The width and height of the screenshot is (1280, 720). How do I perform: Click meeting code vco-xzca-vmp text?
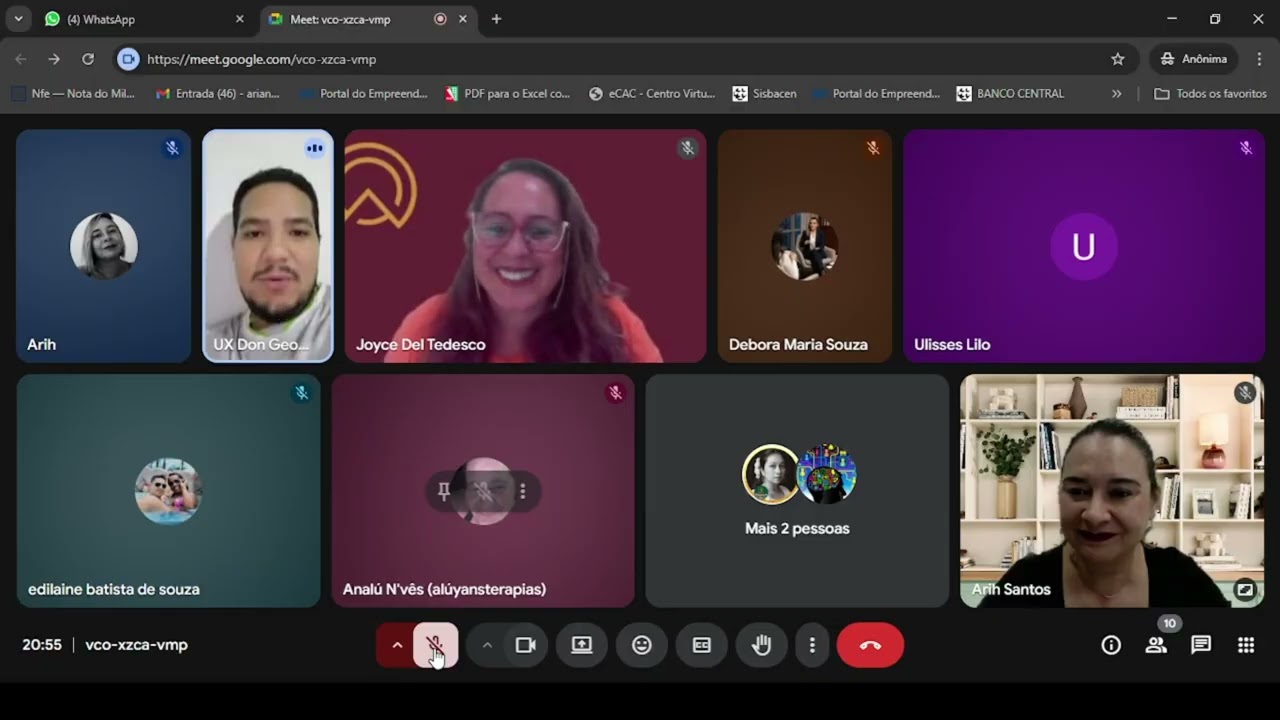tap(137, 645)
